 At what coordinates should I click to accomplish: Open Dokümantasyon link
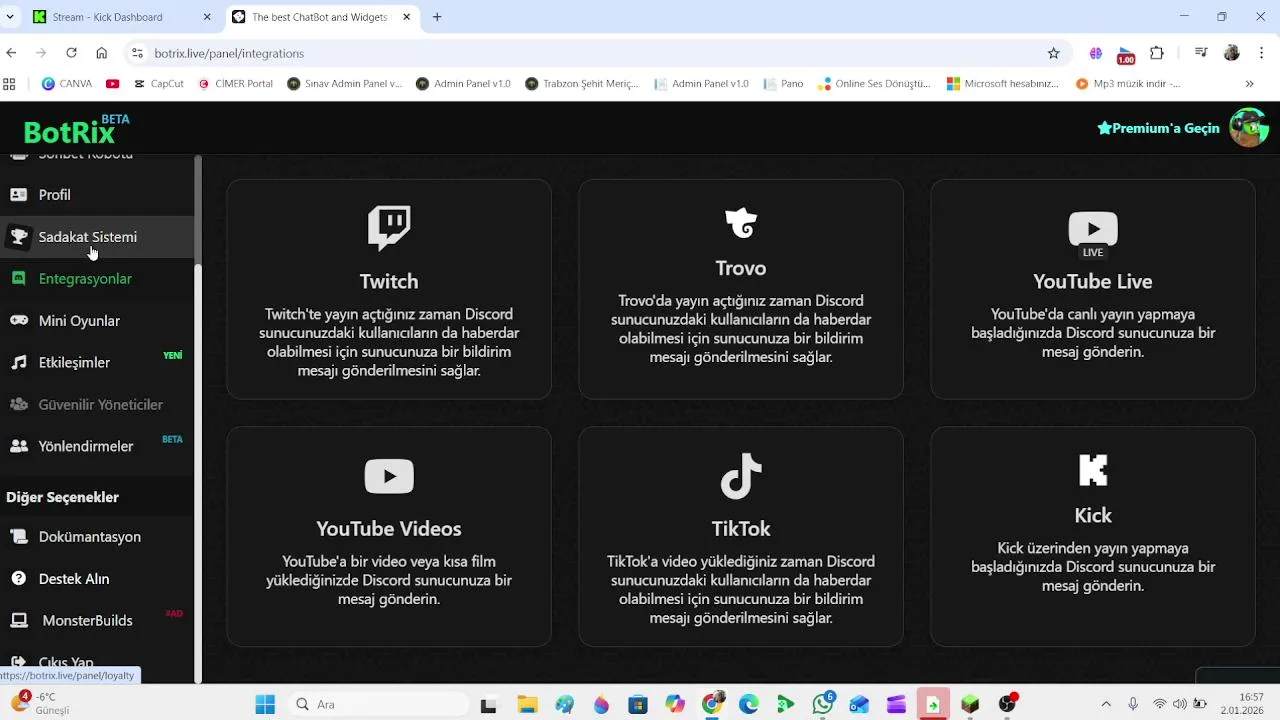click(97, 537)
